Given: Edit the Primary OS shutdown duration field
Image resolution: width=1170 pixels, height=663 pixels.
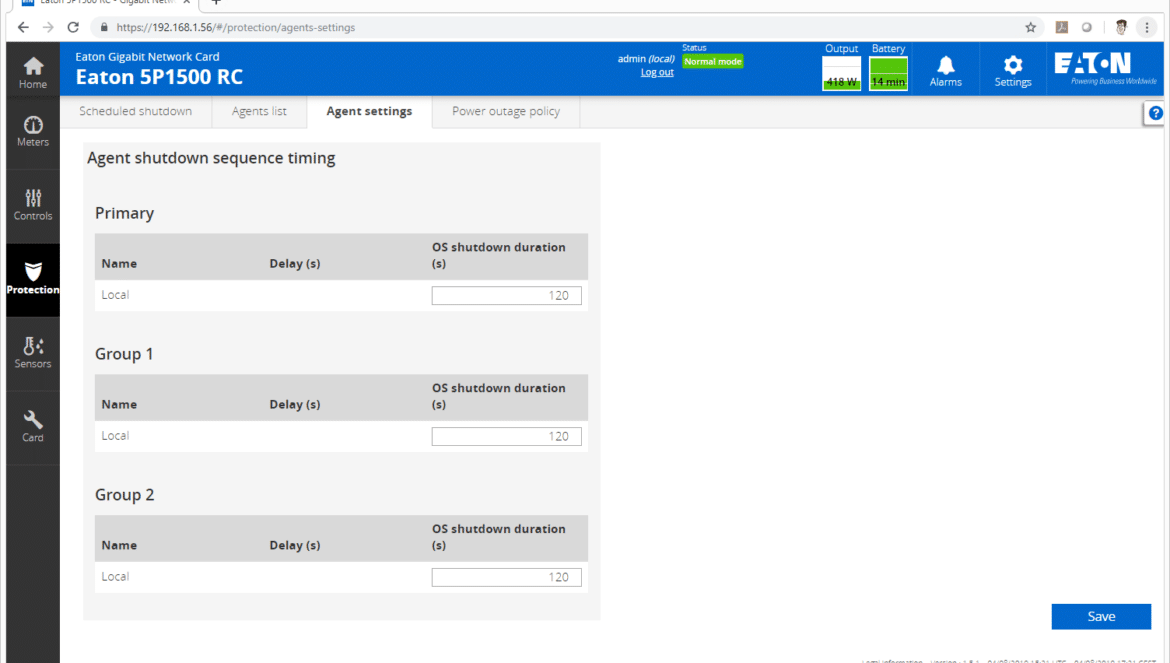Looking at the screenshot, I should coord(507,295).
